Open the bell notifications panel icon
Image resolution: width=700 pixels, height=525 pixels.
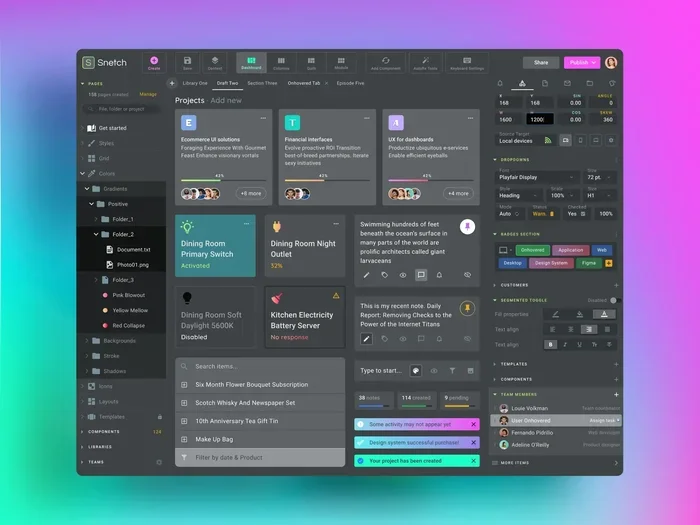point(500,83)
